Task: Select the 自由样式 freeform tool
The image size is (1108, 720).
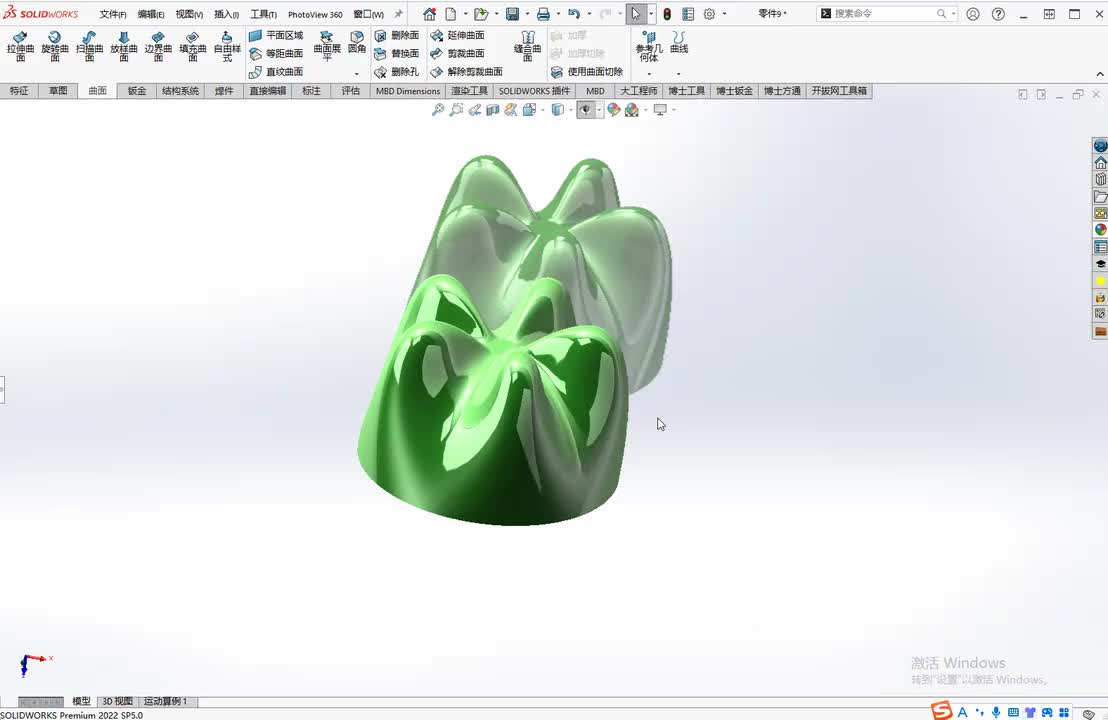Action: pos(227,47)
